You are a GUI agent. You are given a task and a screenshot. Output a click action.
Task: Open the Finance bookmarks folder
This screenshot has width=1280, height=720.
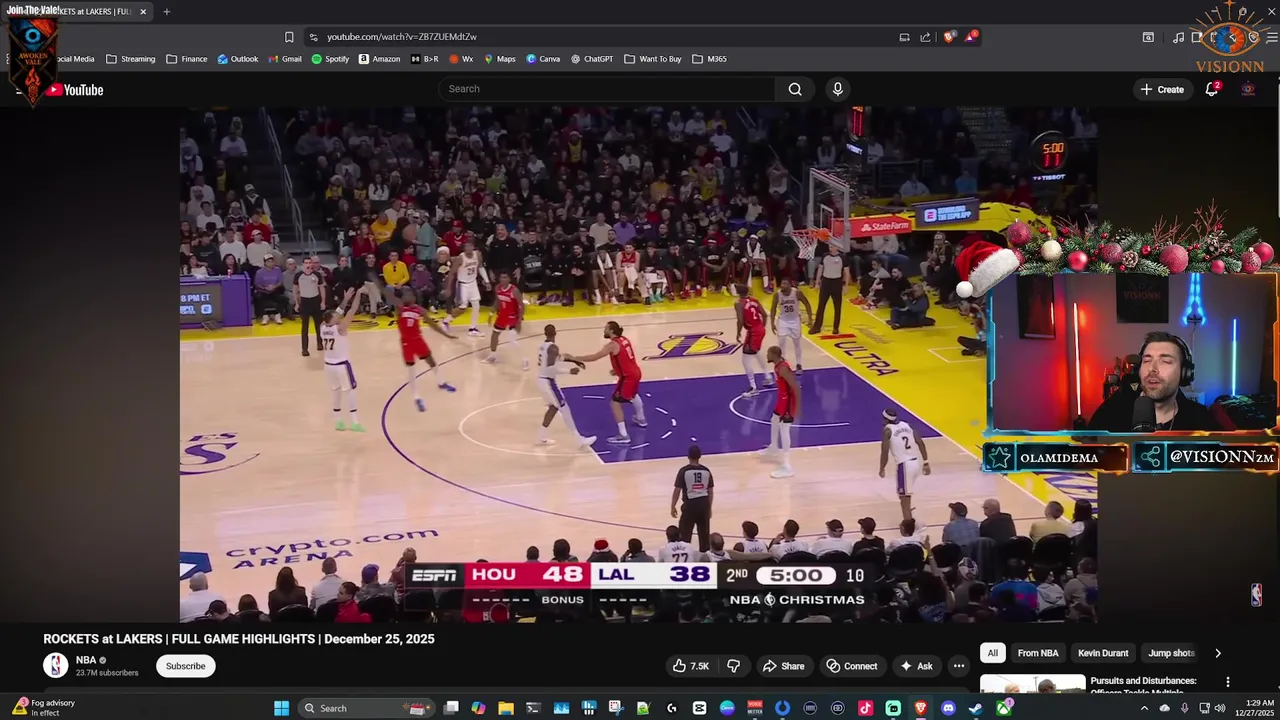tap(186, 59)
